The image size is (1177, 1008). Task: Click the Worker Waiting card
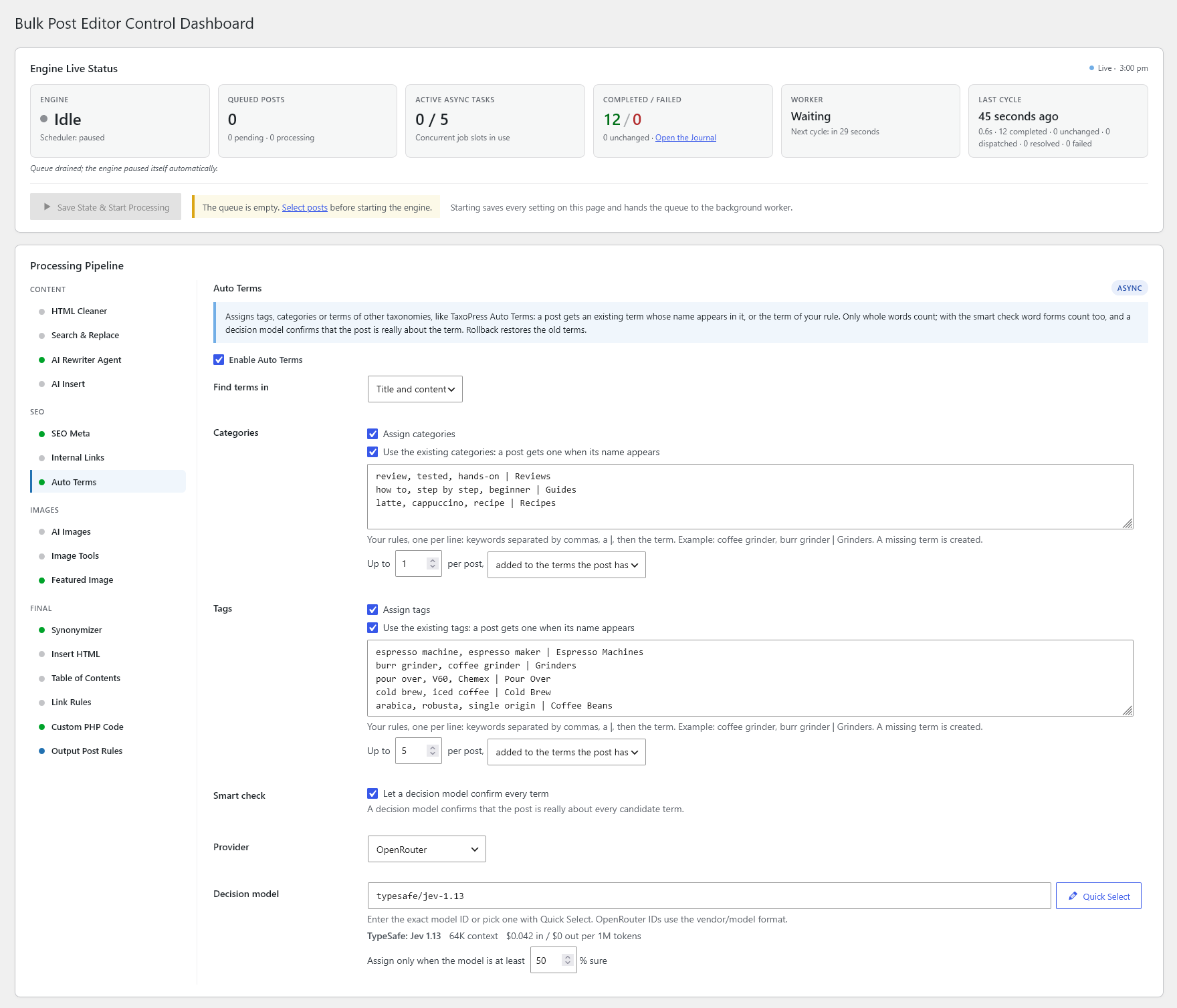click(x=870, y=121)
